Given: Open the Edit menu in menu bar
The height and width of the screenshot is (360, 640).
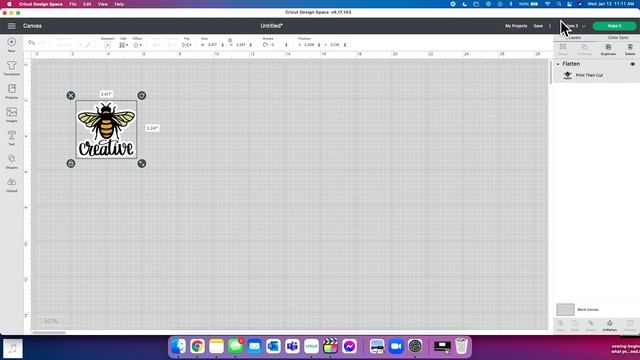Looking at the screenshot, I should click(87, 4).
